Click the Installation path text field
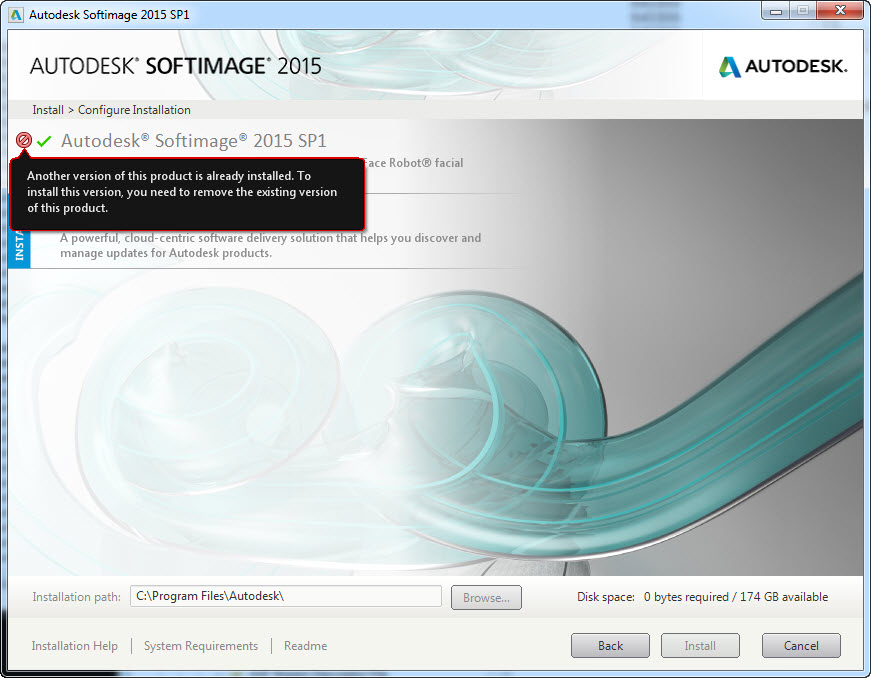This screenshot has height=678, width=871. (x=285, y=596)
